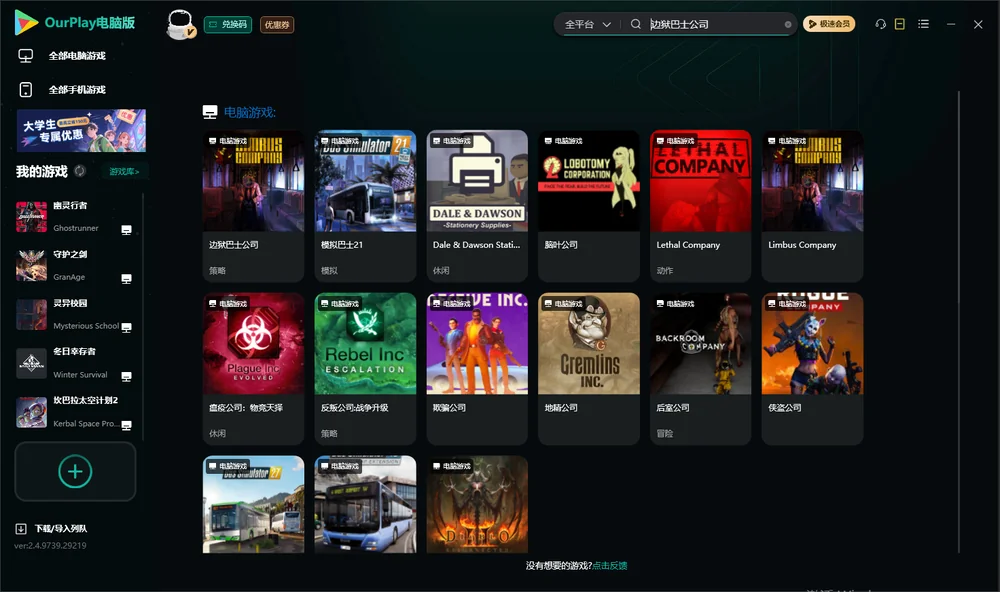This screenshot has height=592, width=1000.
Task: Click the 电脑游戏 badge on Rebel Inc card
Action: 339,304
